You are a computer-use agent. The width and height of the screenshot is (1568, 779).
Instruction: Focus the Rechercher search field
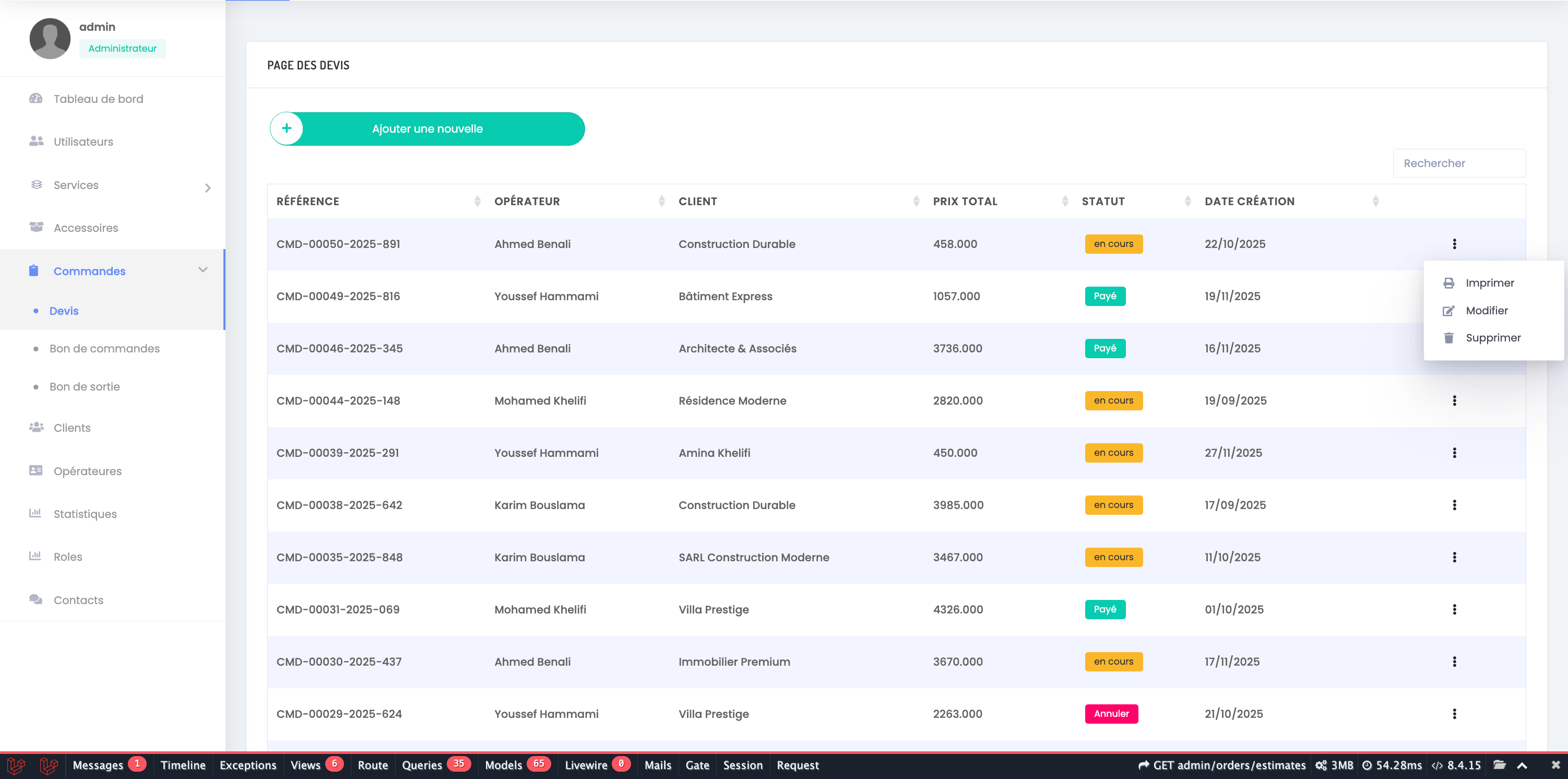pyautogui.click(x=1459, y=163)
